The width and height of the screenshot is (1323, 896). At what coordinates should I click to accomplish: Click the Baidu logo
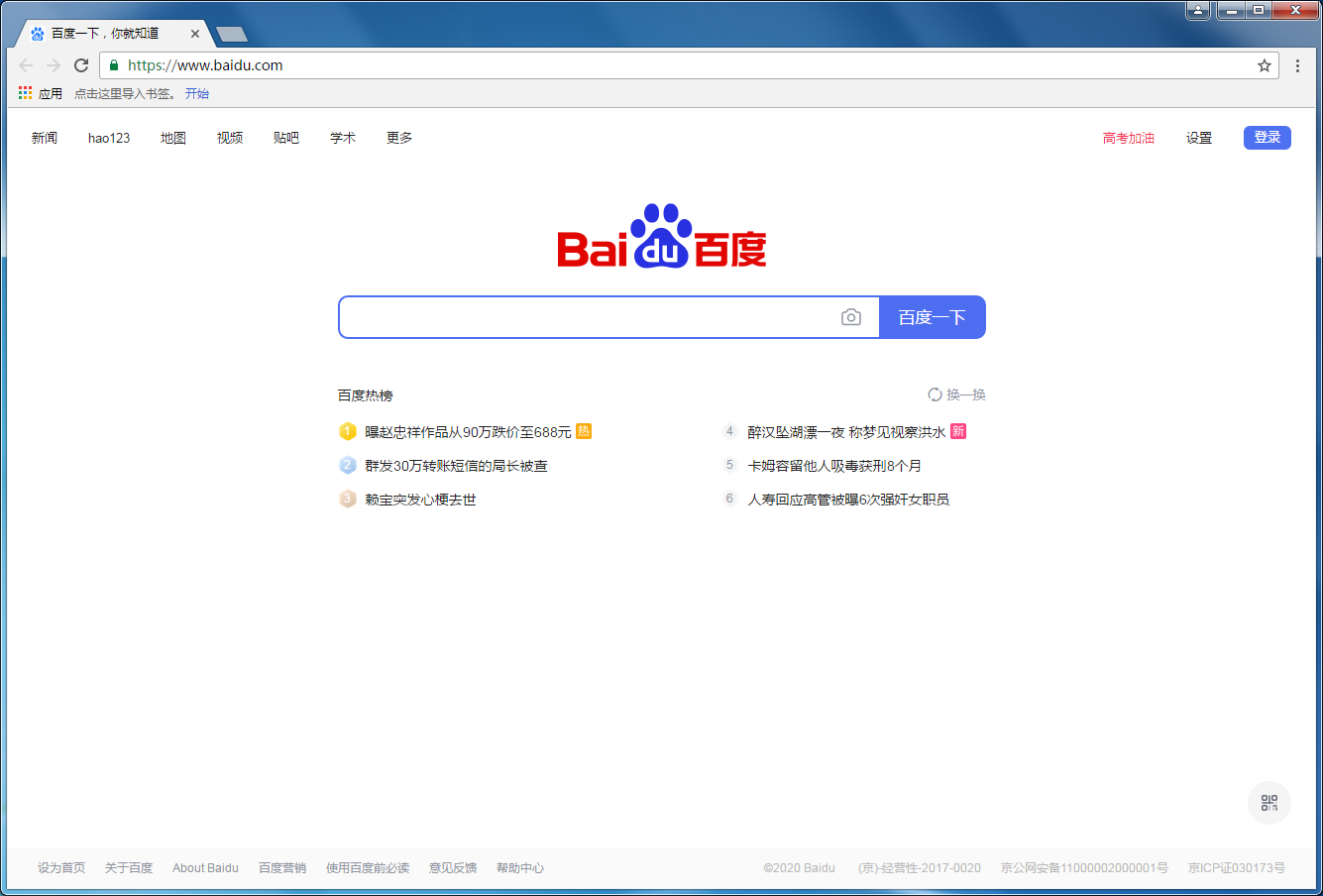click(x=662, y=236)
